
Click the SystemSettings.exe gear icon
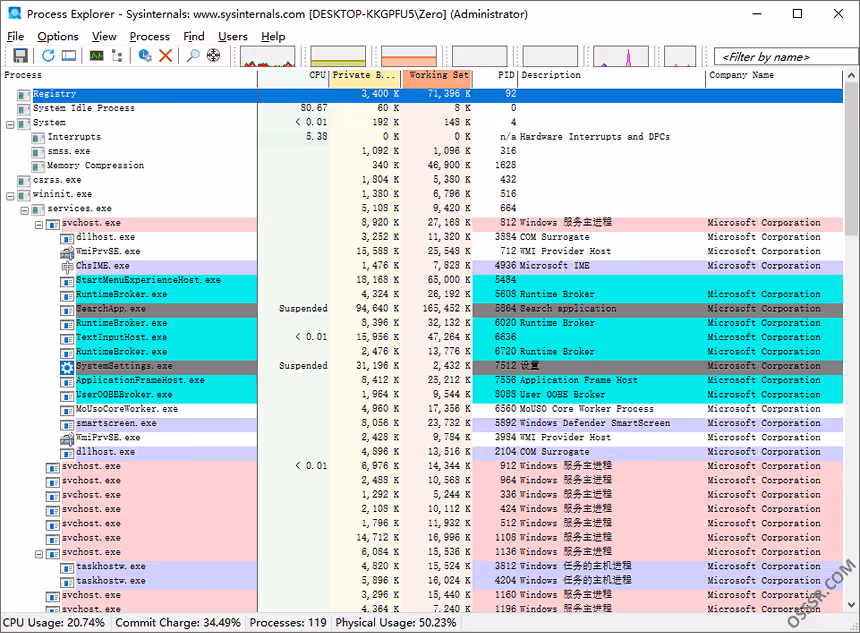click(x=67, y=366)
